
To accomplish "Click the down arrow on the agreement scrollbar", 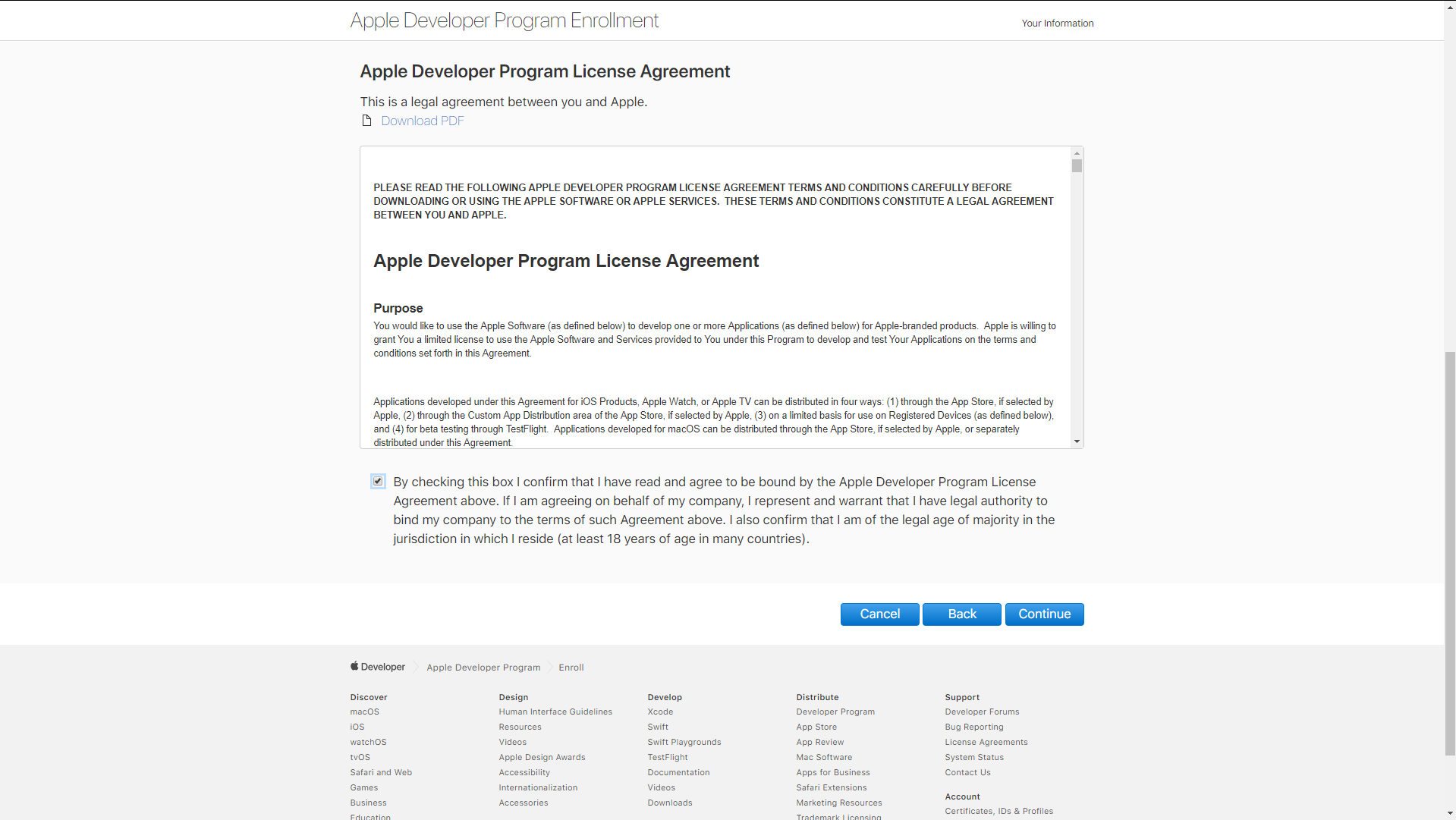I will click(x=1076, y=442).
